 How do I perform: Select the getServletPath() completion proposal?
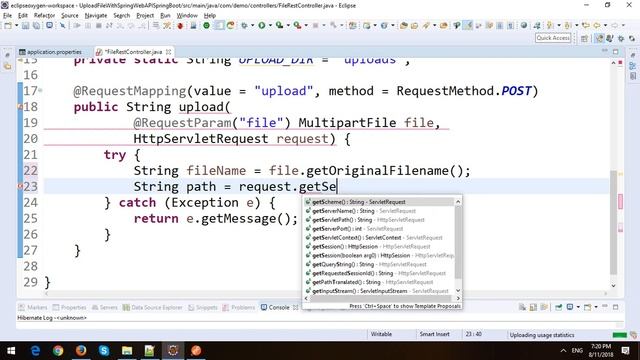[379, 220]
